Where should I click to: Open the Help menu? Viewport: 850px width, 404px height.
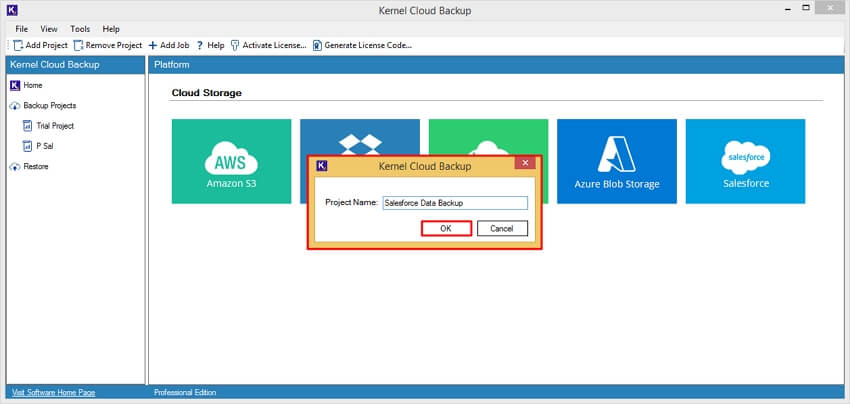point(111,29)
